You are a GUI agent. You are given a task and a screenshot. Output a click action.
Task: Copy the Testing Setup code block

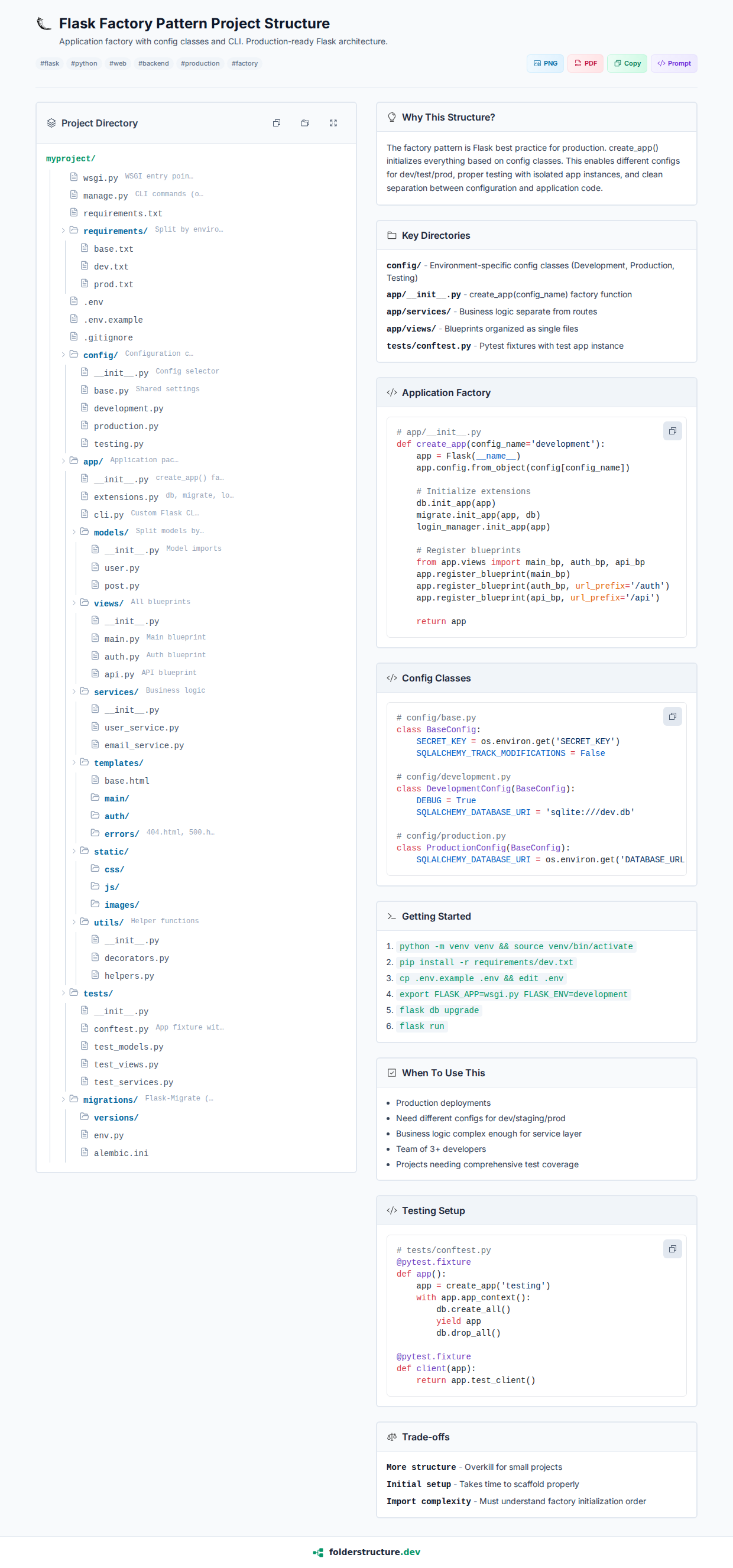tap(672, 1248)
